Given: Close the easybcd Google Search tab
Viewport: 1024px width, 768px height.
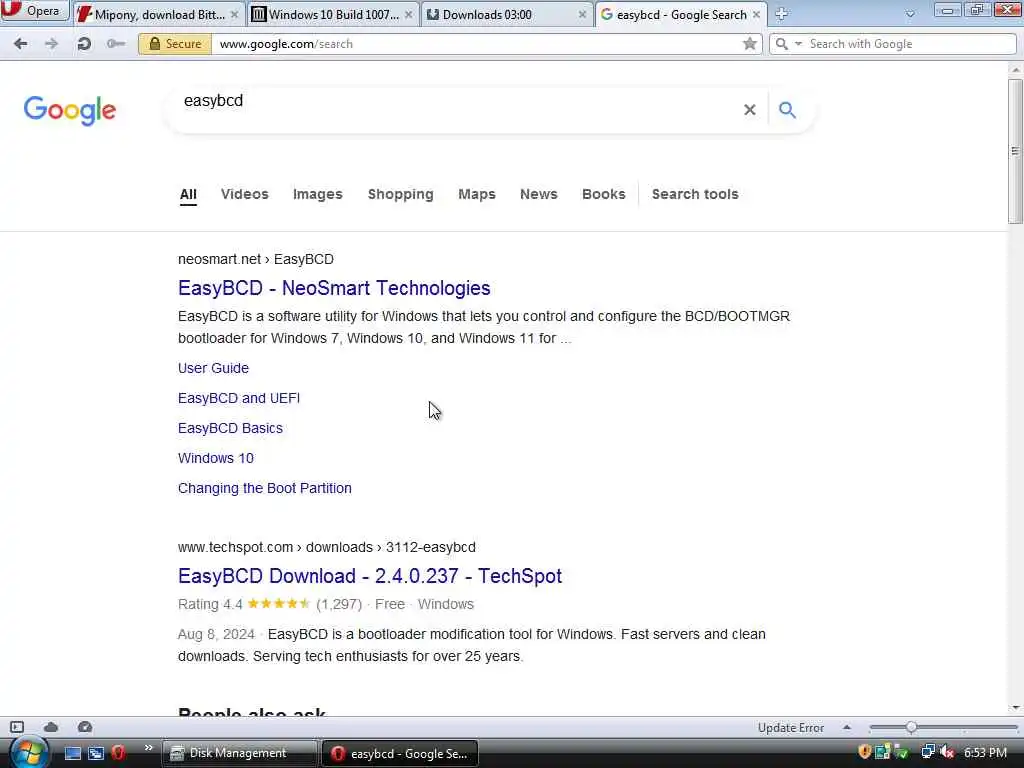Looking at the screenshot, I should pos(756,14).
